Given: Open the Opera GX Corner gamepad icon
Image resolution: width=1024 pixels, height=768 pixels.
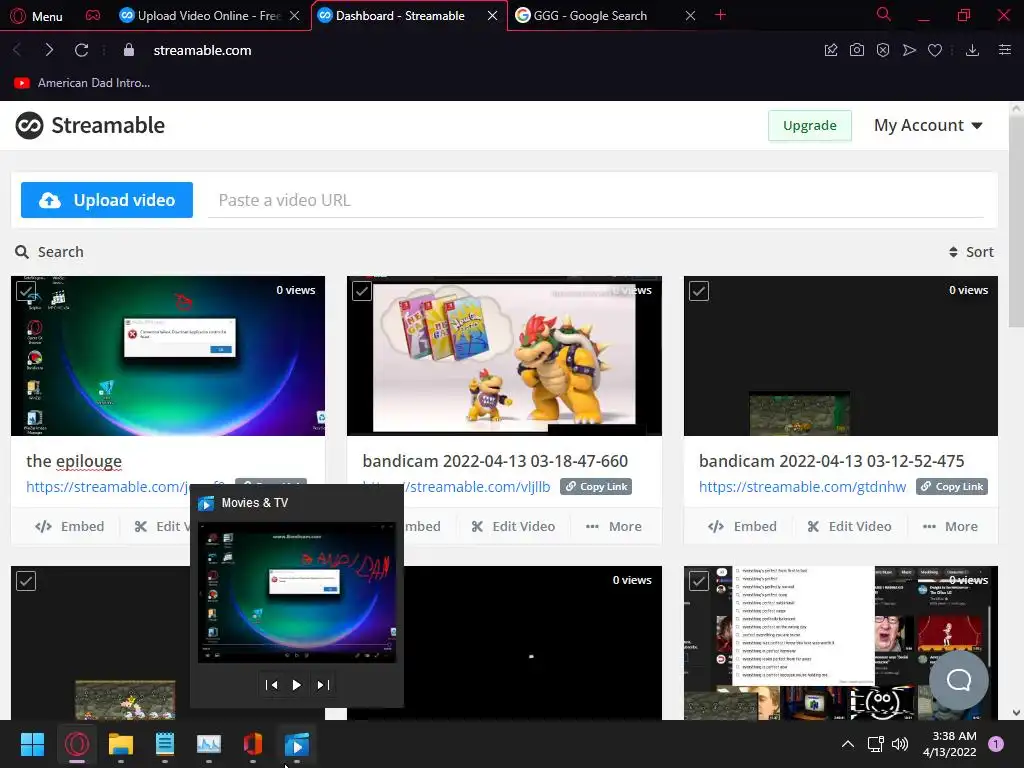Looking at the screenshot, I should click(93, 15).
